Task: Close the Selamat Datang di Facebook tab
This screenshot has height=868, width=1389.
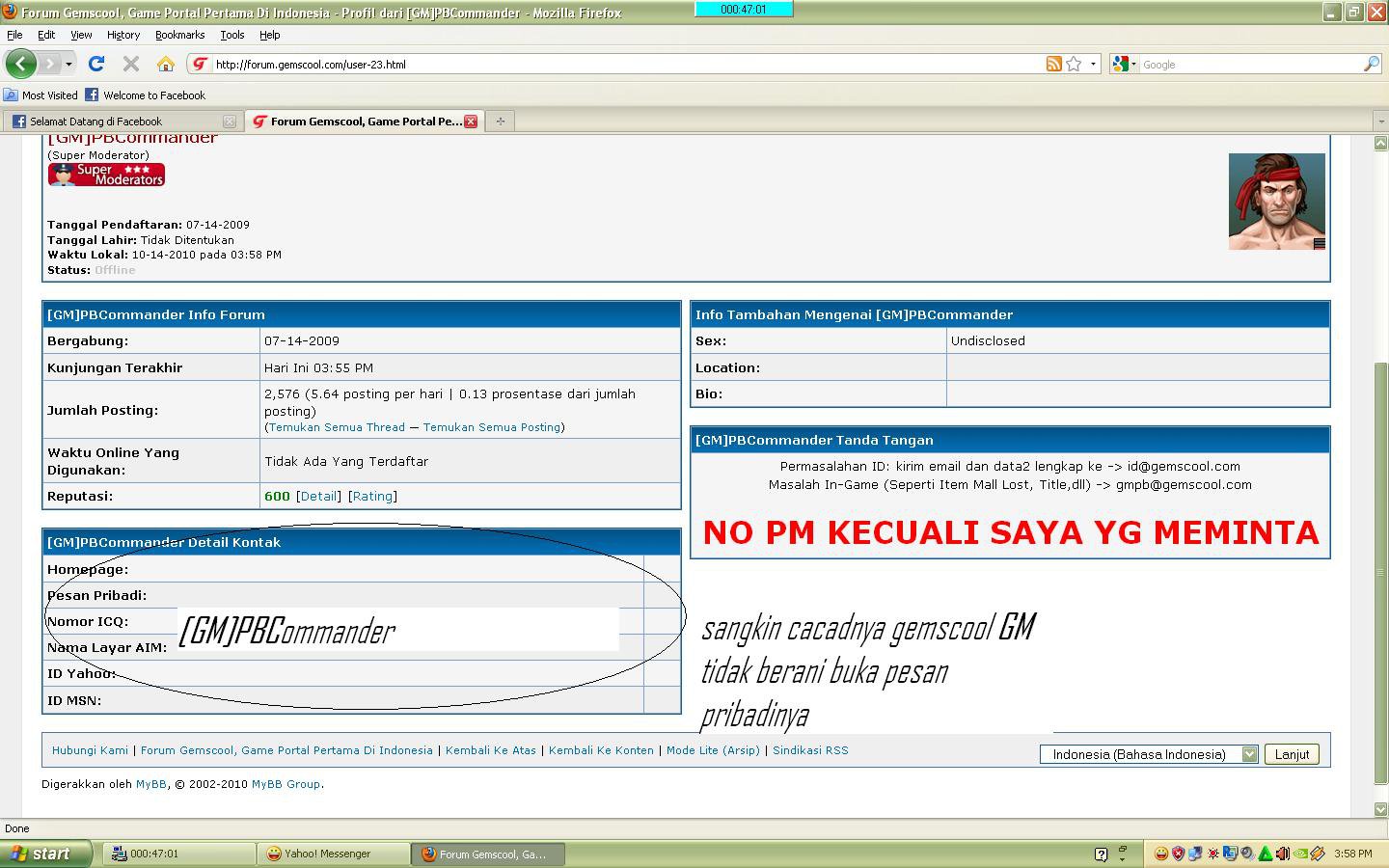Action: [x=229, y=122]
